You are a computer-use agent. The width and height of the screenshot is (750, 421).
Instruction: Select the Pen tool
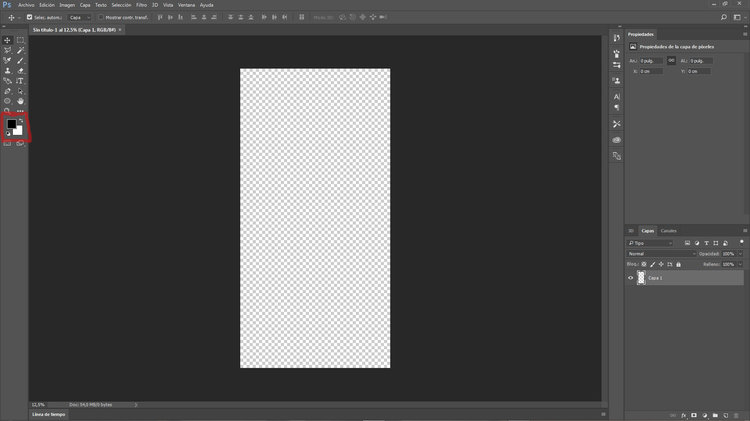(7, 91)
